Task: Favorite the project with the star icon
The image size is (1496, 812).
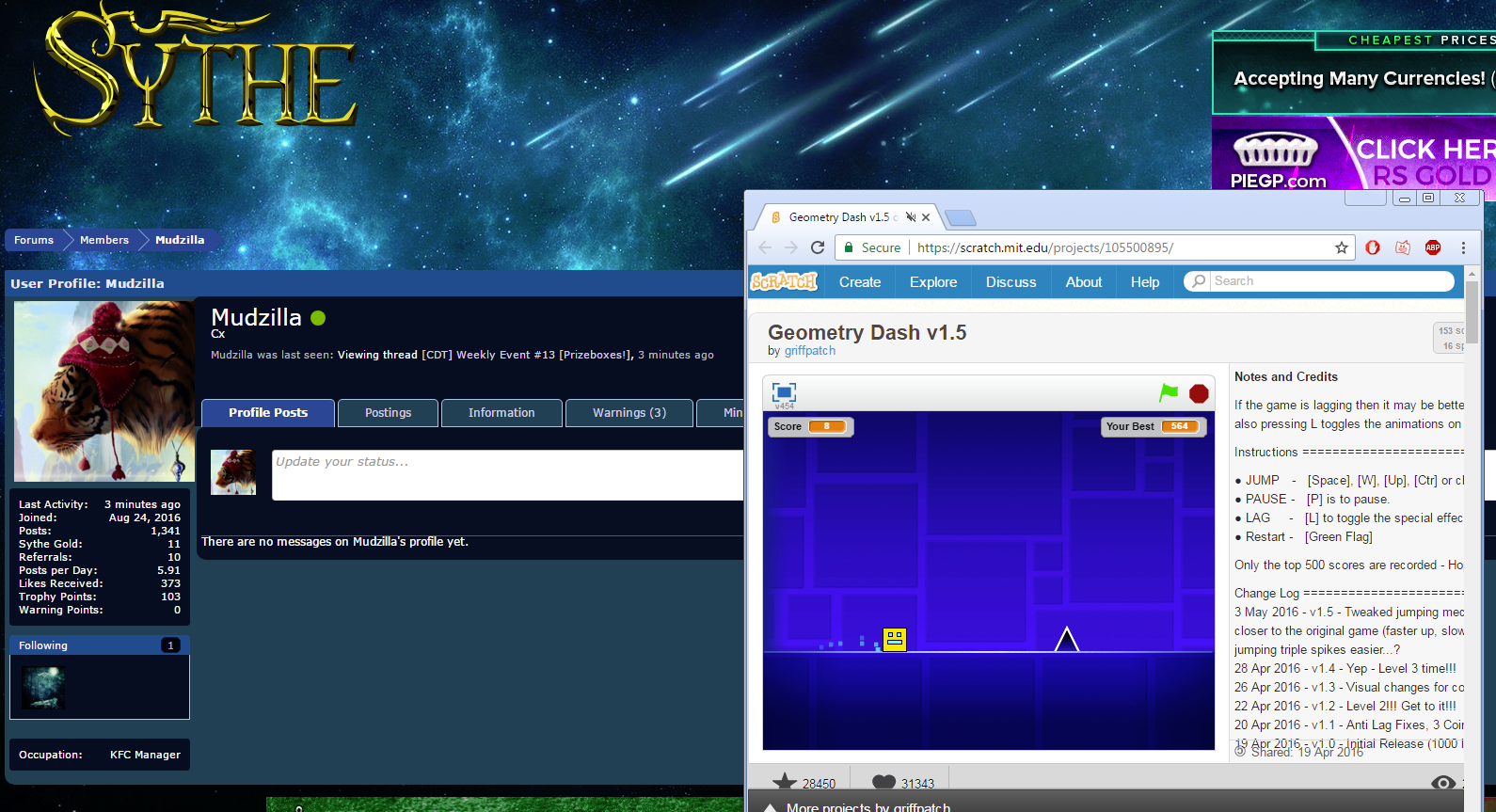Action: pyautogui.click(x=785, y=782)
